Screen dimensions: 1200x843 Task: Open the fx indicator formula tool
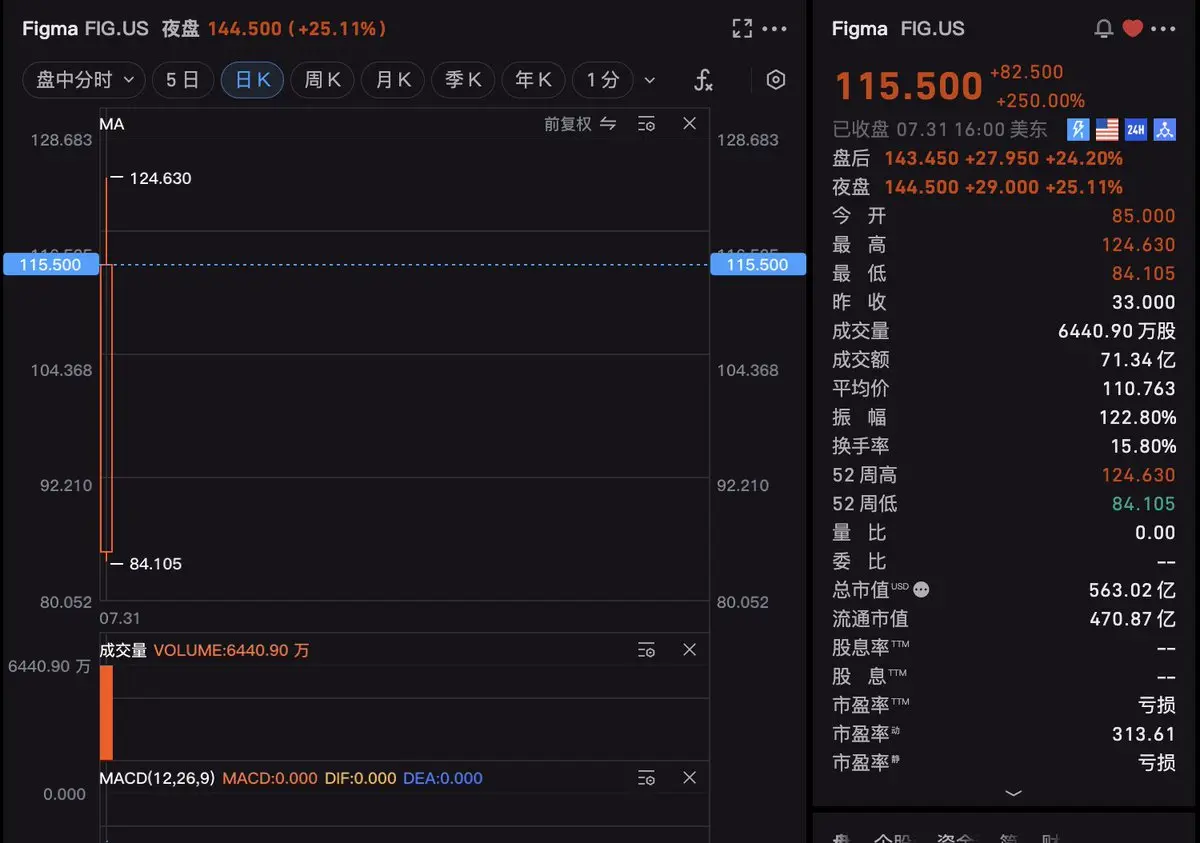(703, 80)
